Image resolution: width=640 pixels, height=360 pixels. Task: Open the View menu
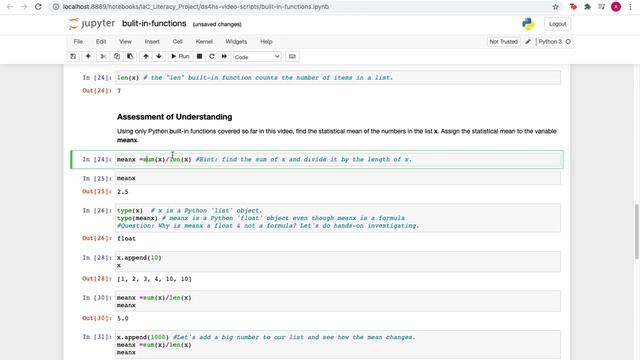(125, 42)
